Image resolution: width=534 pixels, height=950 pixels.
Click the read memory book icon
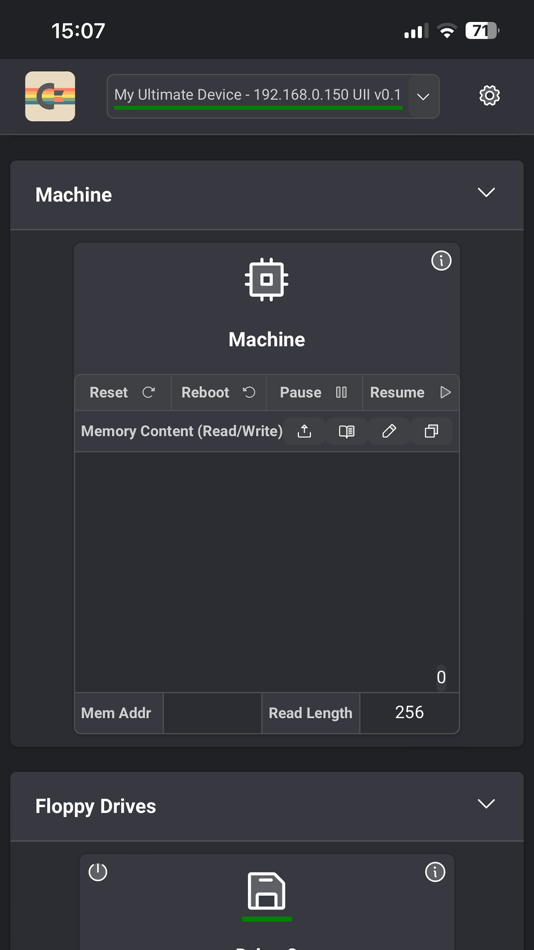pos(347,431)
